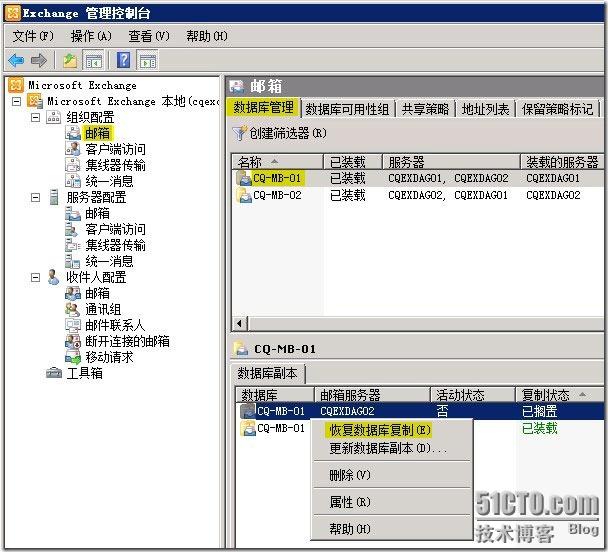Image resolution: width=608 pixels, height=552 pixels.
Task: Sort by the 名称 column header
Action: 278,162
